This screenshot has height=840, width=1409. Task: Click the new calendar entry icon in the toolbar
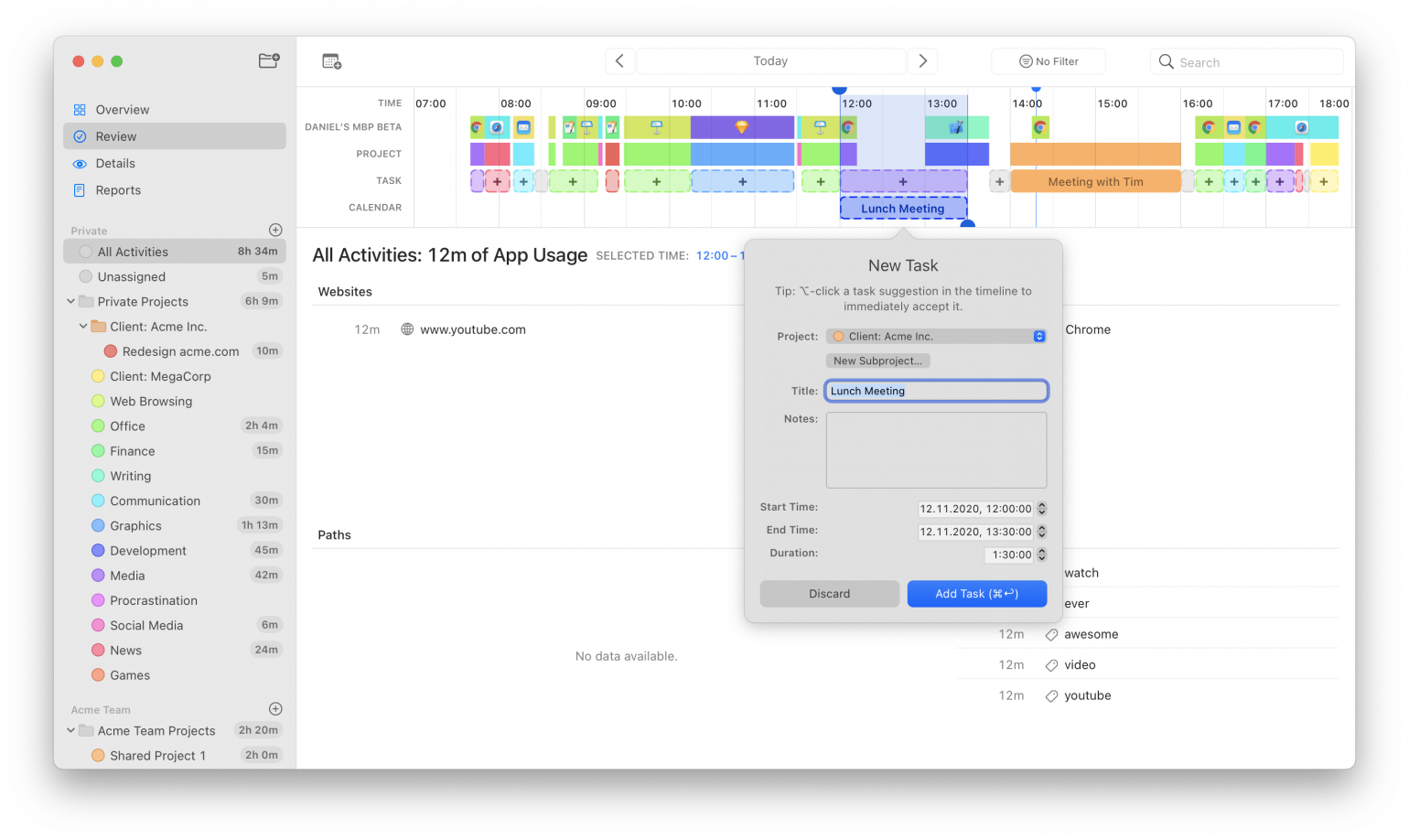[x=330, y=60]
